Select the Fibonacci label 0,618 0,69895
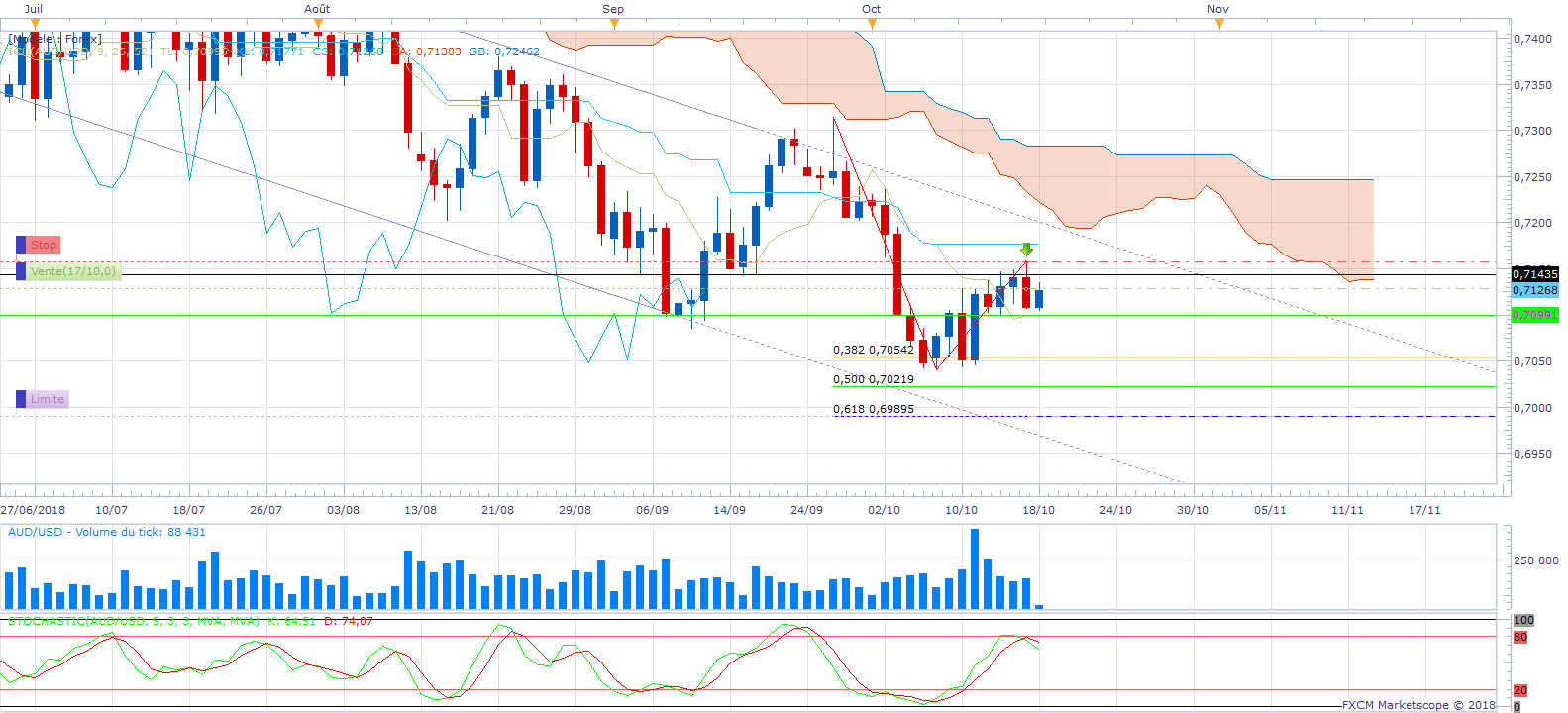Image resolution: width=1568 pixels, height=713 pixels. point(874,409)
